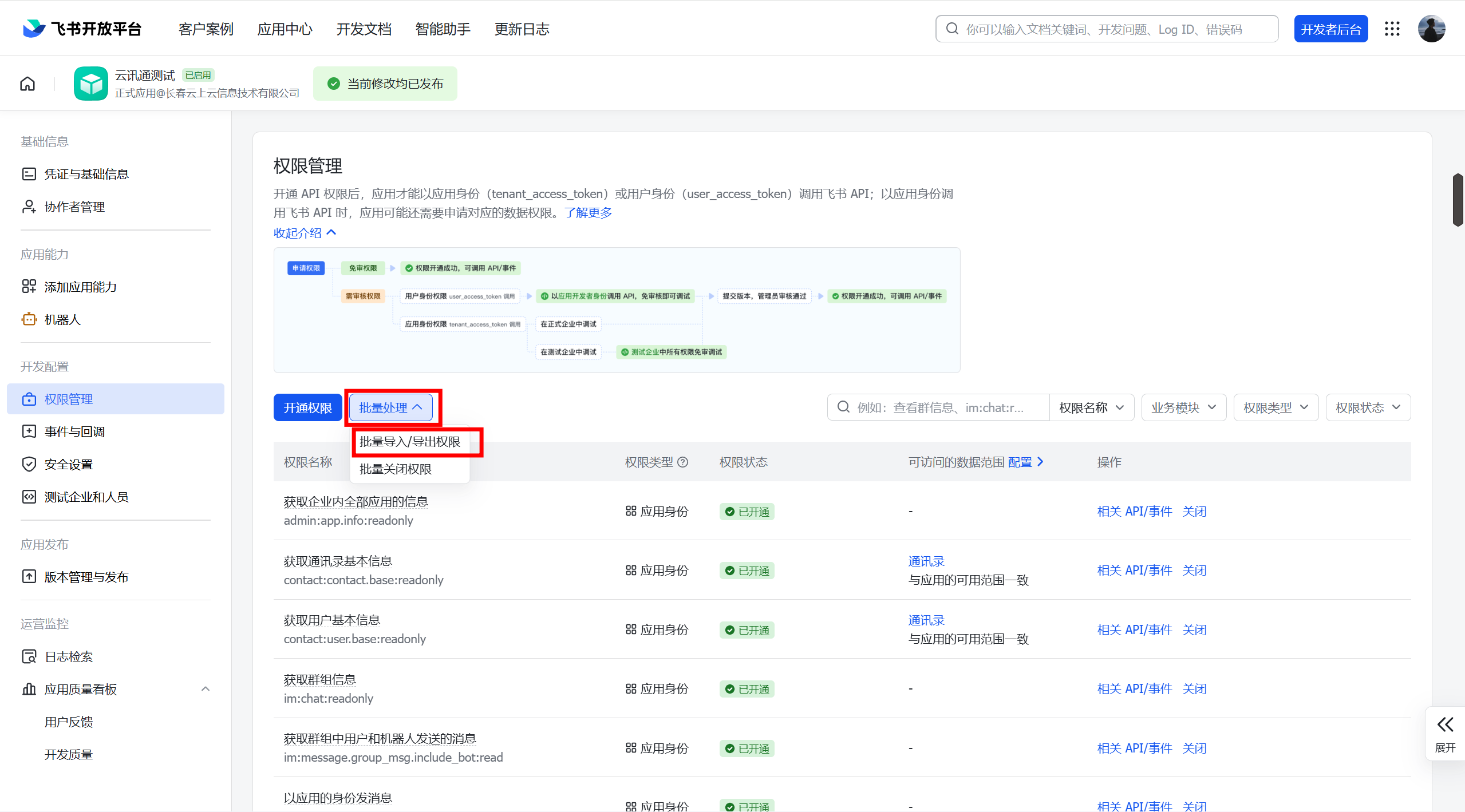Click the 权限类型 help question-mark icon
The width and height of the screenshot is (1465, 812).
(683, 462)
